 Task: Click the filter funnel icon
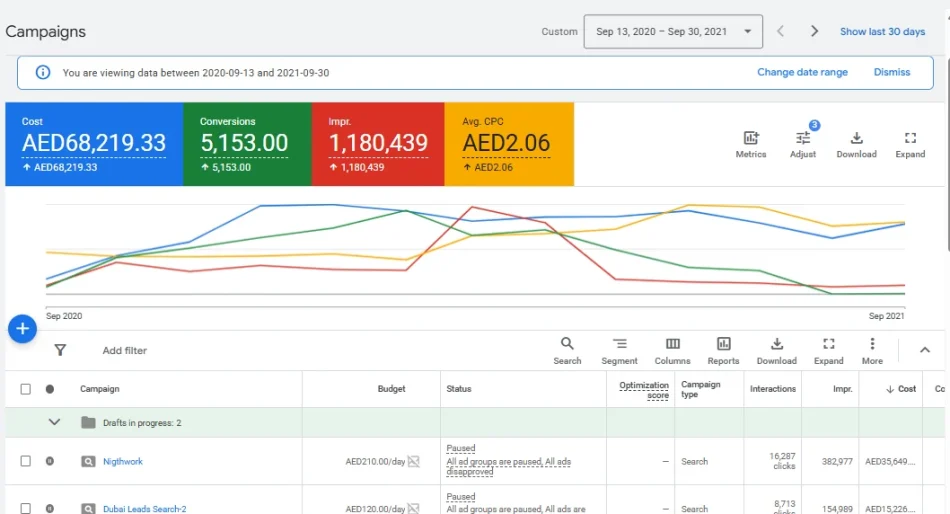click(x=60, y=350)
